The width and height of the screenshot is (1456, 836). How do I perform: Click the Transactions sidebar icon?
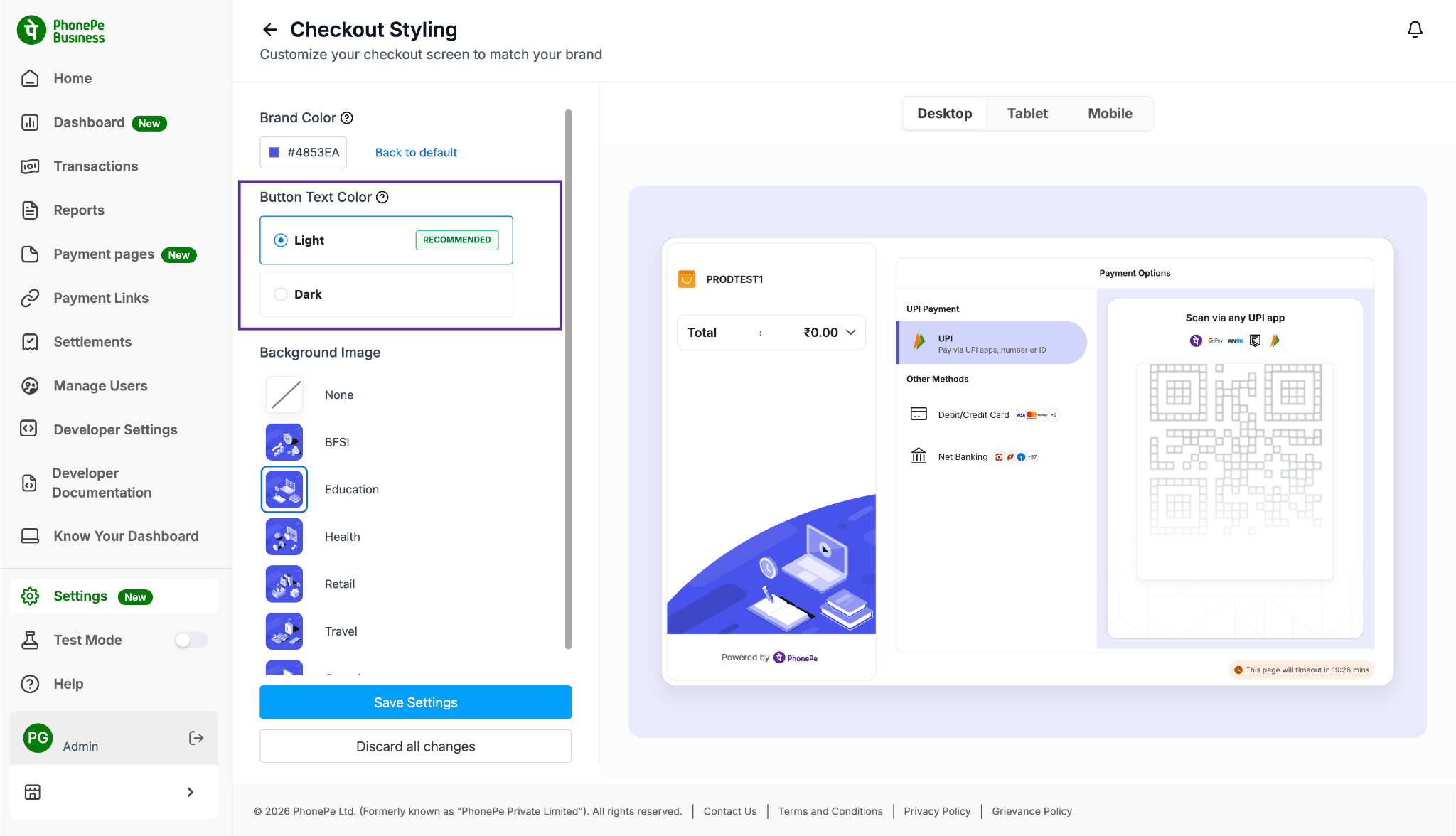pyautogui.click(x=30, y=166)
